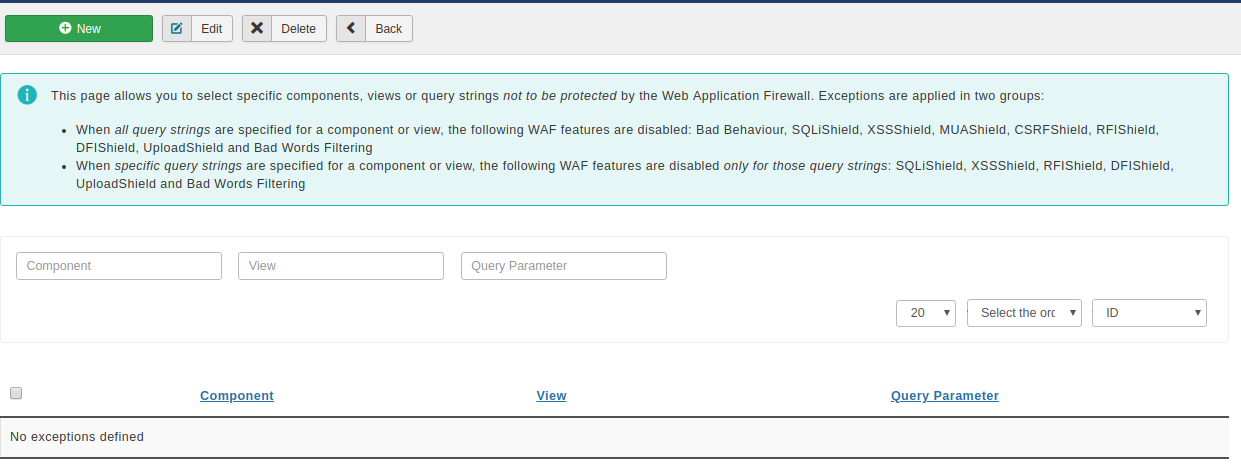Click the Edit text label
This screenshot has width=1241, height=469.
point(211,29)
